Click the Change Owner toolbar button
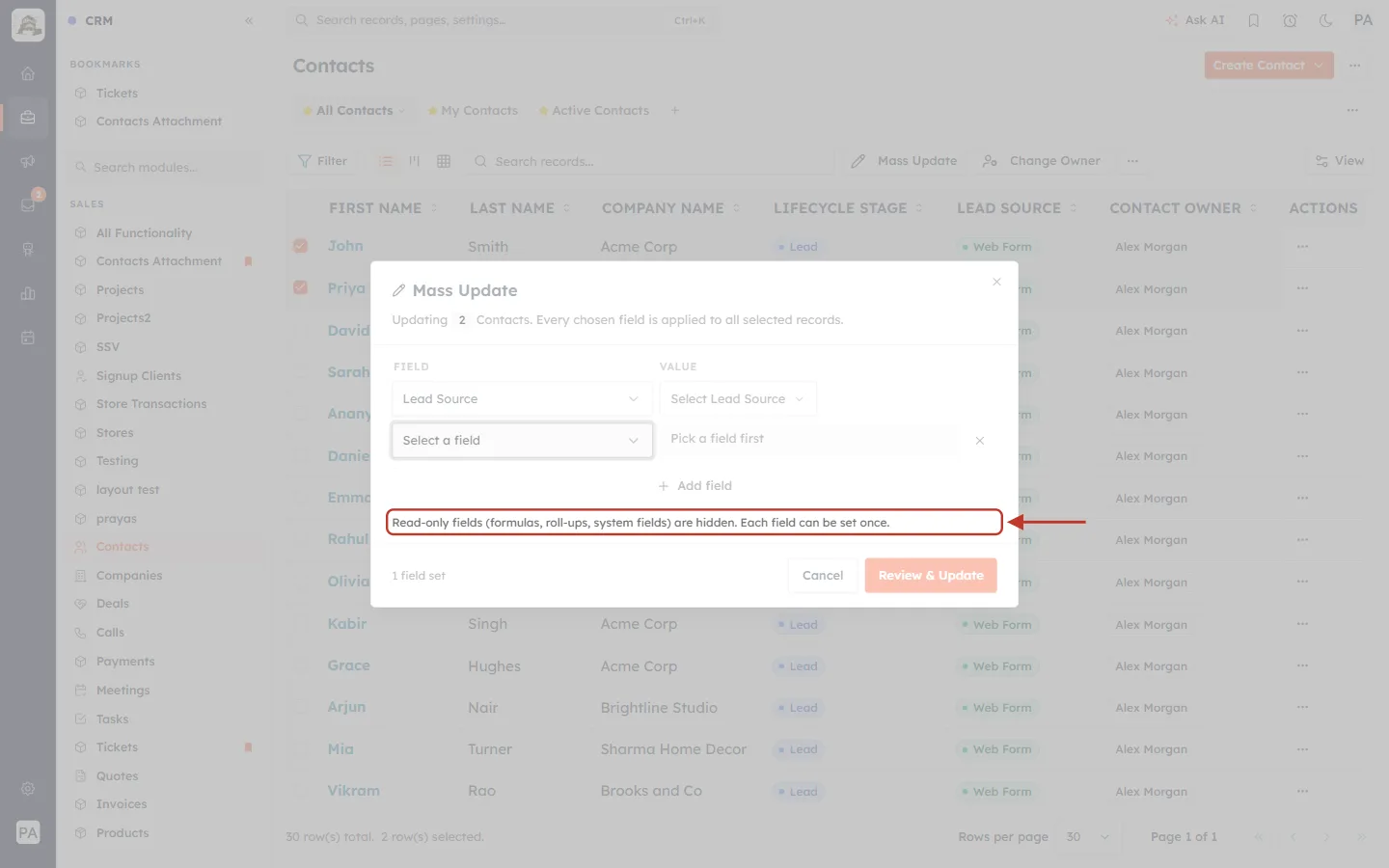 pos(1042,161)
